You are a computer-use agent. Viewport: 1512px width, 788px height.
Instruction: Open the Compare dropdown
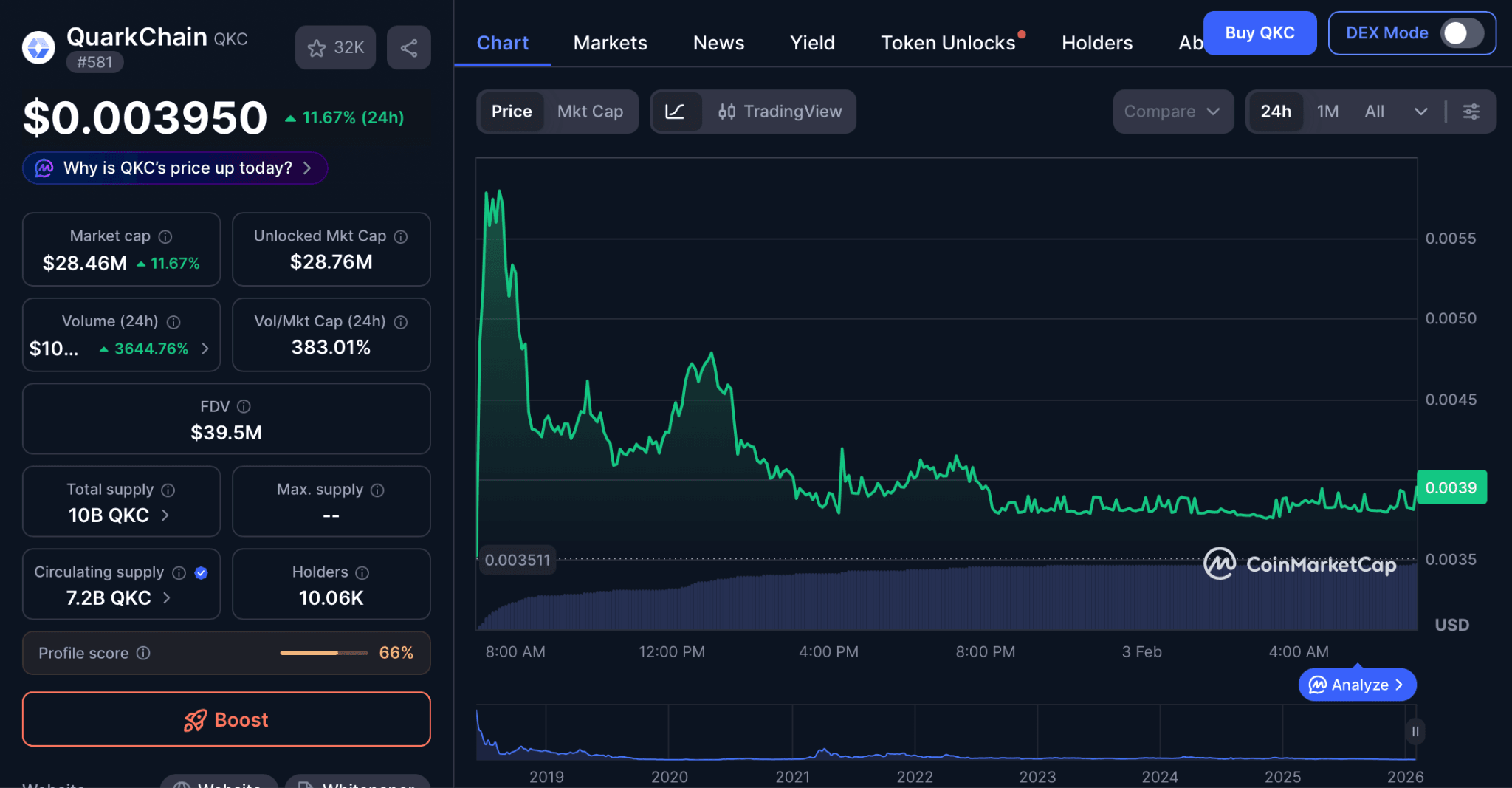pos(1173,112)
